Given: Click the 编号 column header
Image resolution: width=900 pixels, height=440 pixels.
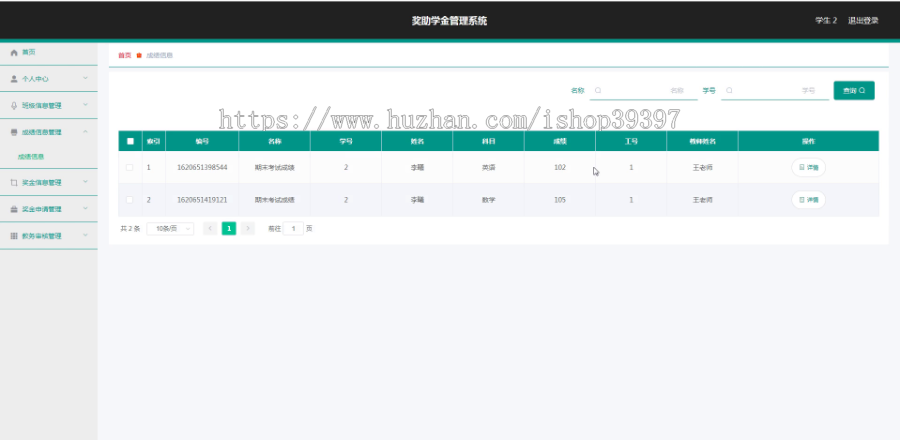Looking at the screenshot, I should tap(202, 141).
